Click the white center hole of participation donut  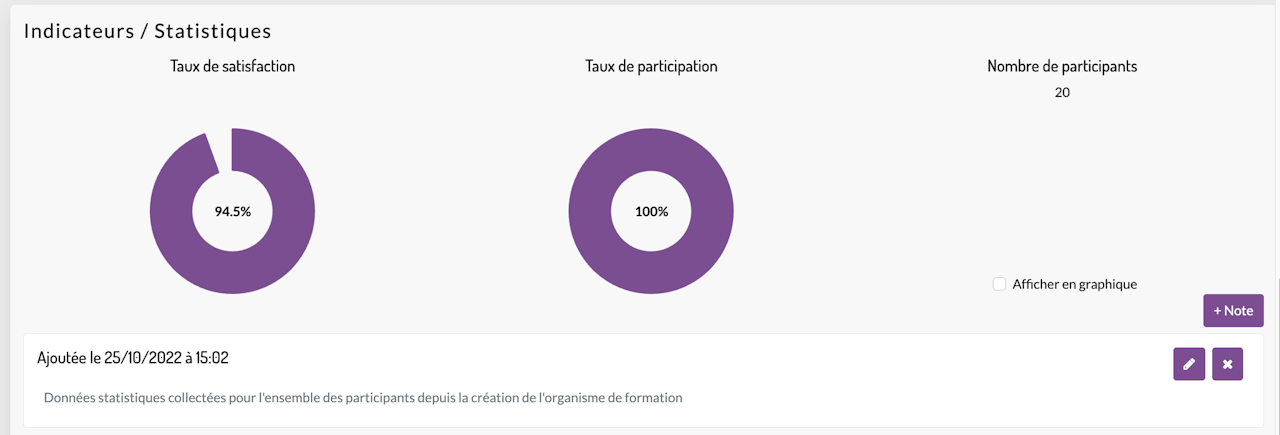[651, 190]
